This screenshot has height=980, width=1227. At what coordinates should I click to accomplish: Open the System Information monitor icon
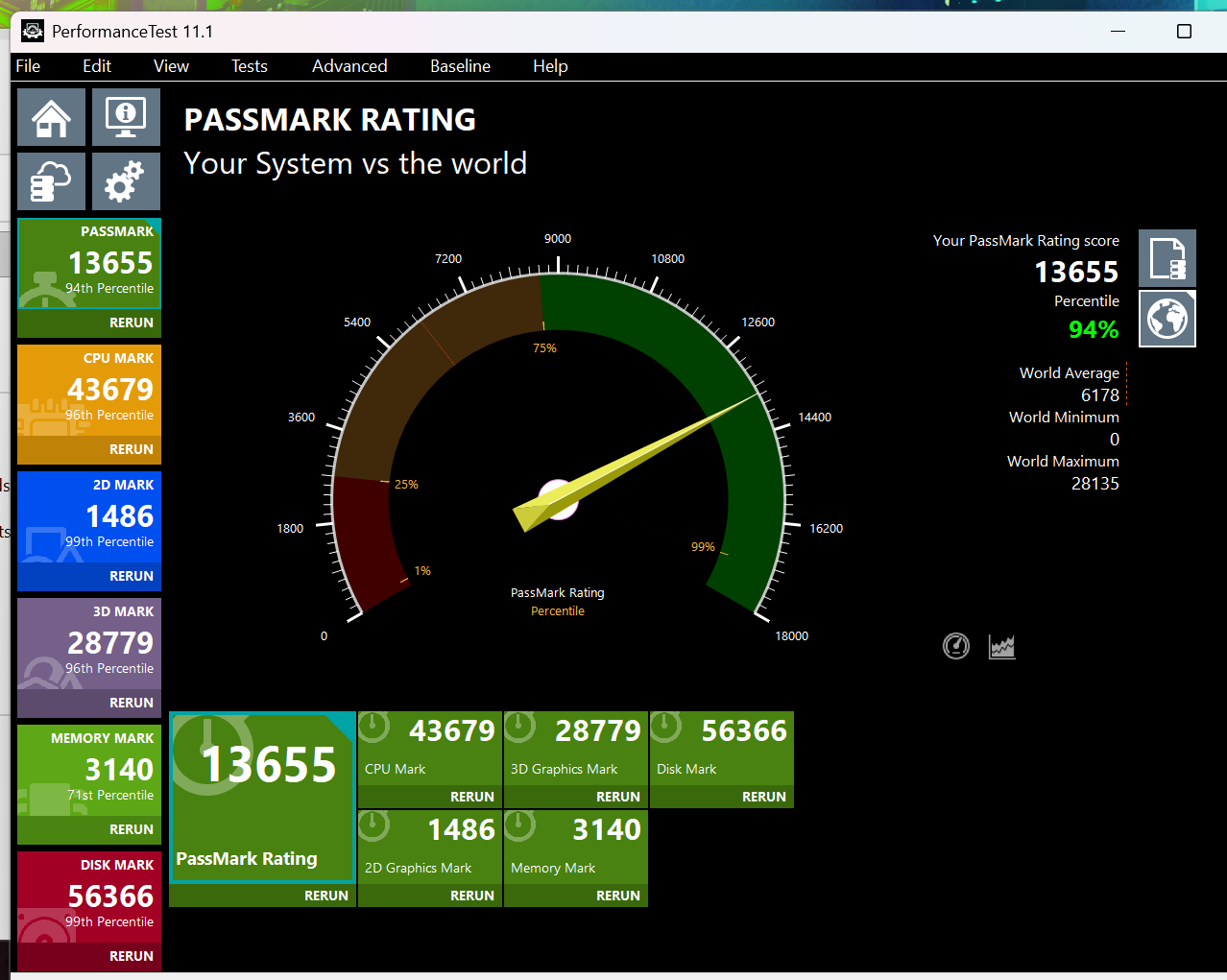[x=126, y=117]
